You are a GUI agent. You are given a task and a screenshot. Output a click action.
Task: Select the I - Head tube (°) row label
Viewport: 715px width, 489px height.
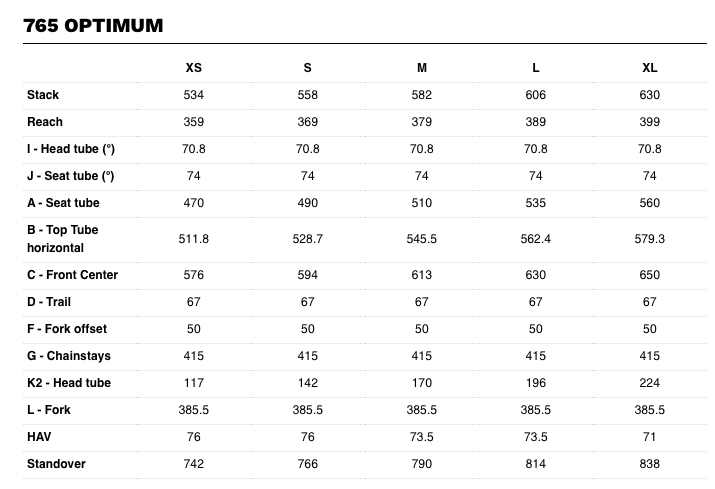coord(71,149)
